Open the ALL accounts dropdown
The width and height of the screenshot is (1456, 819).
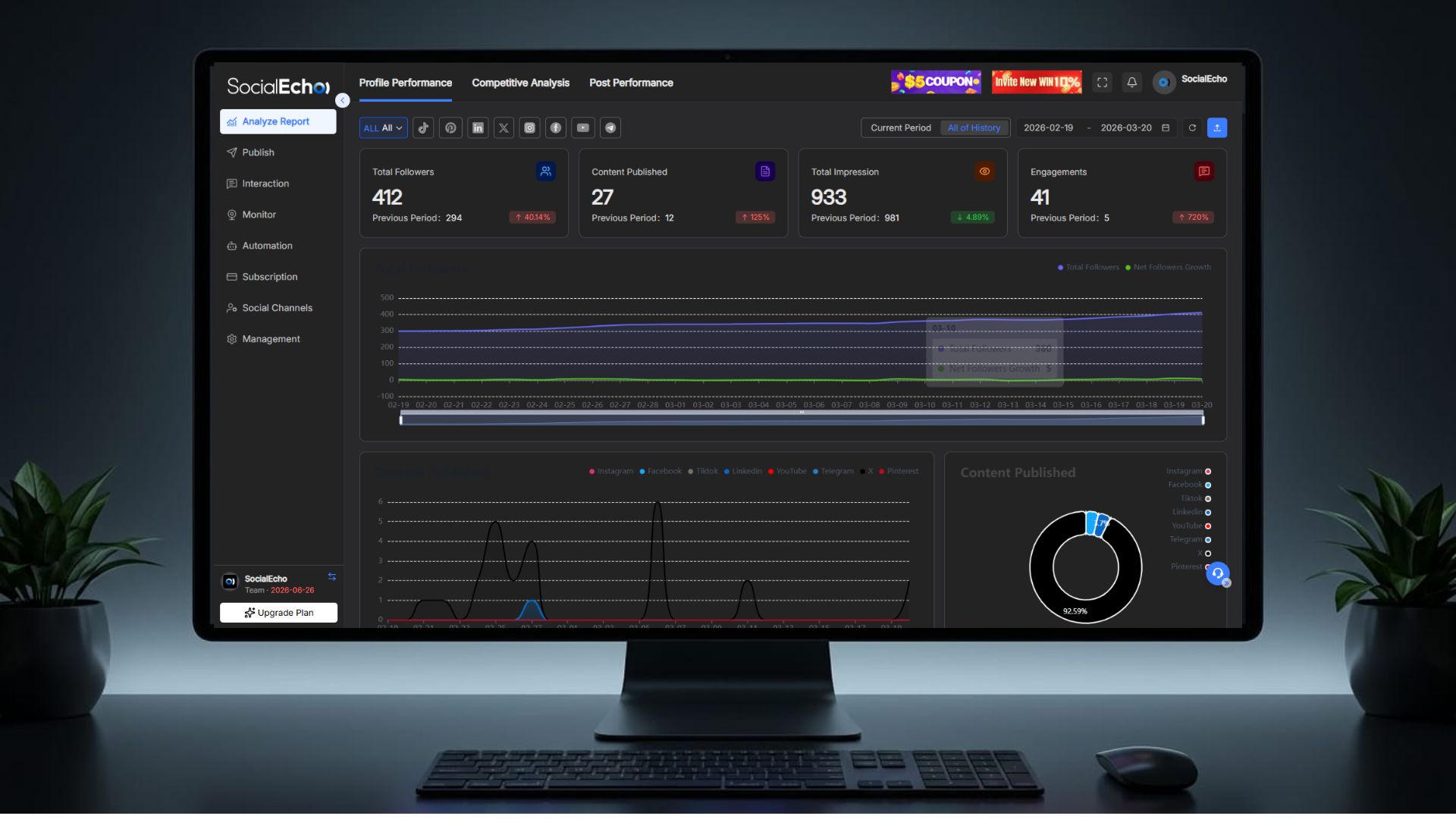(x=383, y=128)
